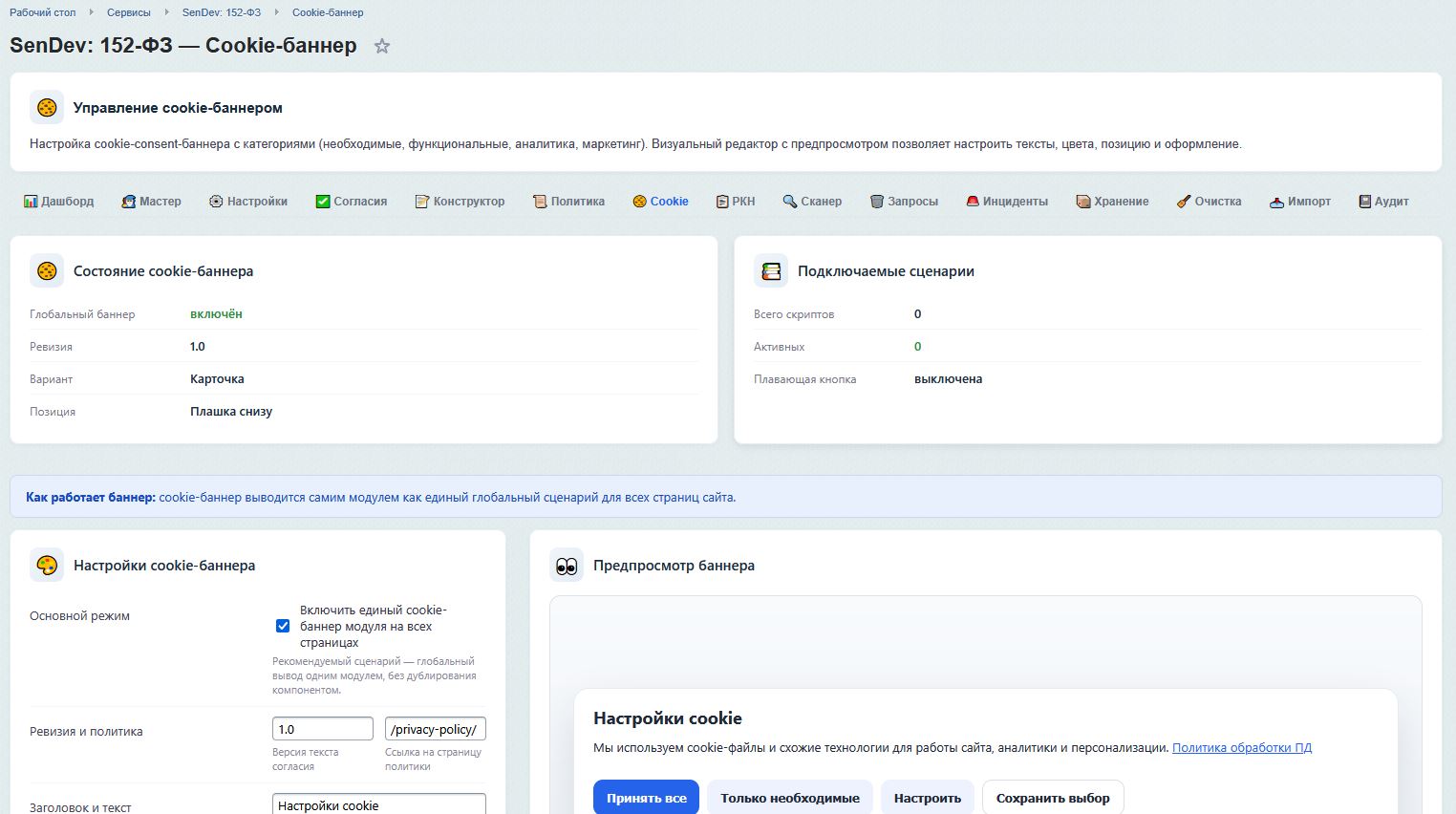The image size is (1456, 814).
Task: Open Согласия tab with green checkmark
Action: coord(351,202)
